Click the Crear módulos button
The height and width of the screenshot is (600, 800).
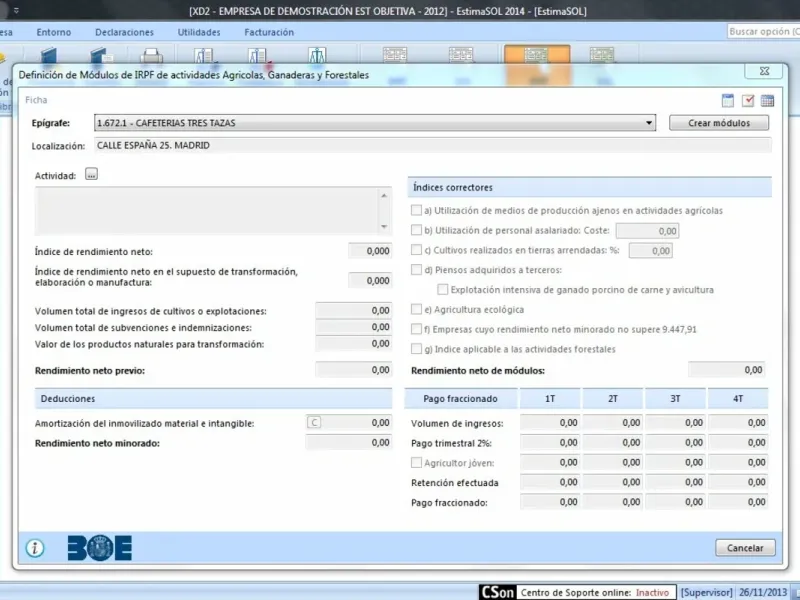pyautogui.click(x=719, y=123)
